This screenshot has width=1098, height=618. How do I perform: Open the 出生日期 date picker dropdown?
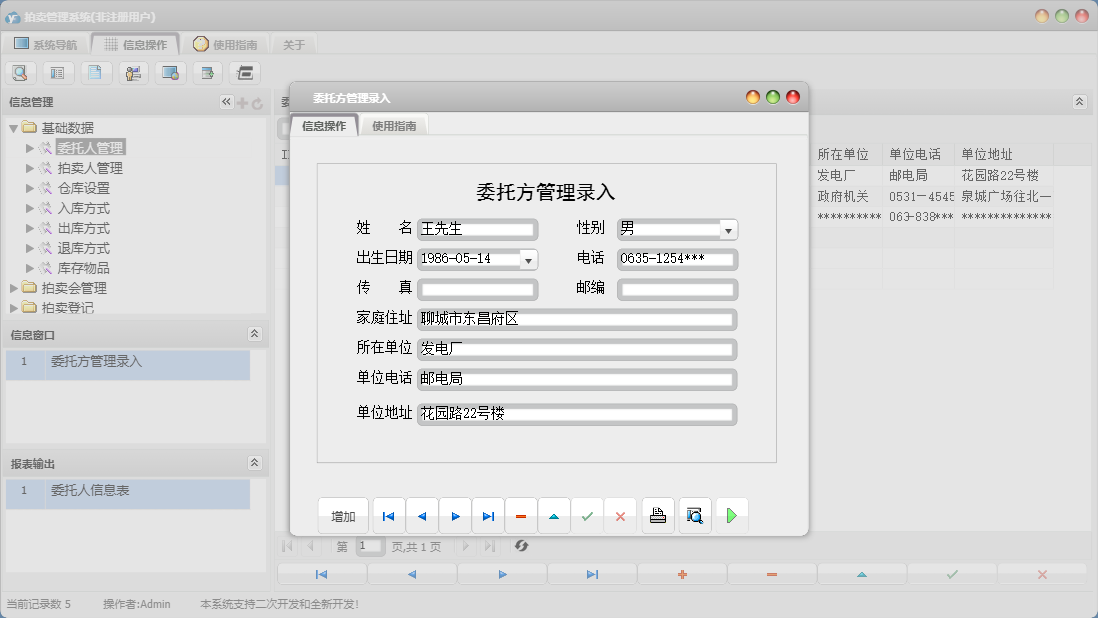(x=528, y=258)
